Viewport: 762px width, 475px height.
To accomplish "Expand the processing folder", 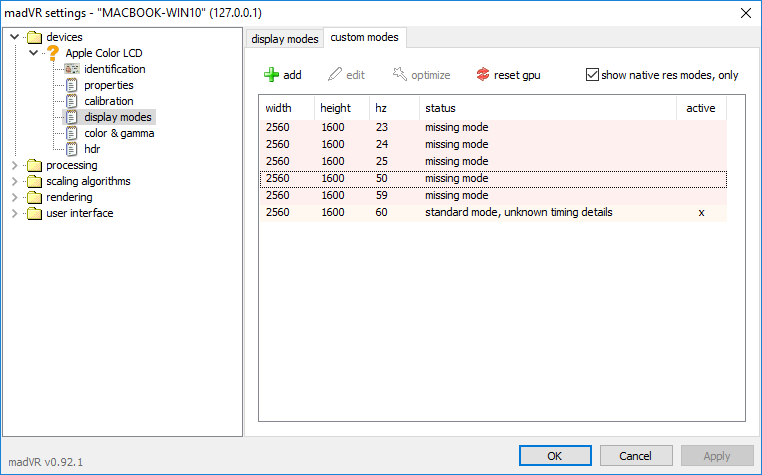I will pos(14,165).
